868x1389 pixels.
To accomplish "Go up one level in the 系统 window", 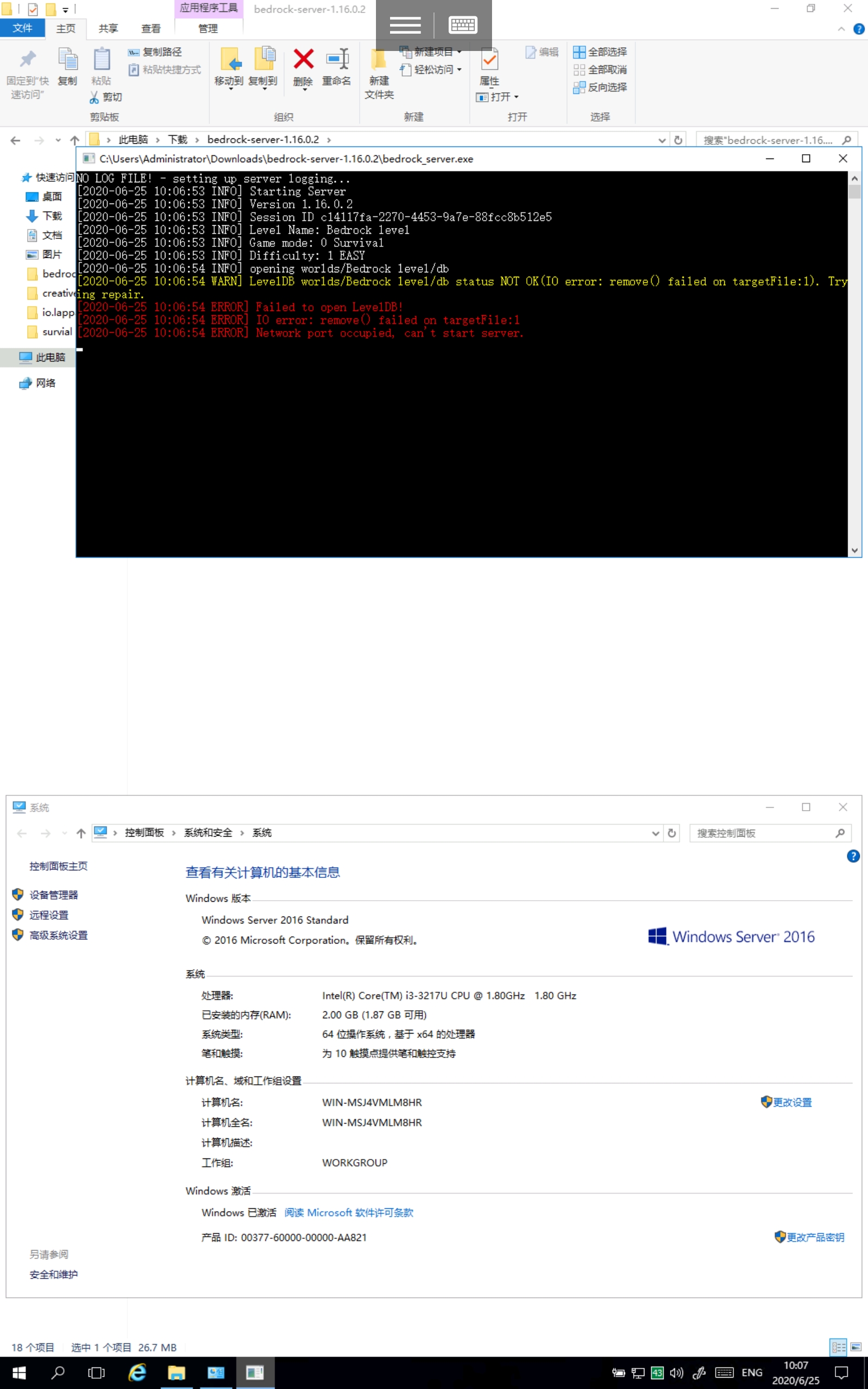I will tap(81, 833).
